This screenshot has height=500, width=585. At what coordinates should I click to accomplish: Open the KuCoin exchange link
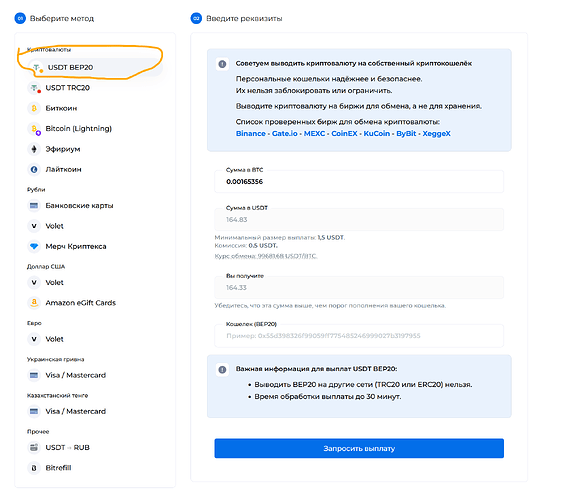(376, 134)
